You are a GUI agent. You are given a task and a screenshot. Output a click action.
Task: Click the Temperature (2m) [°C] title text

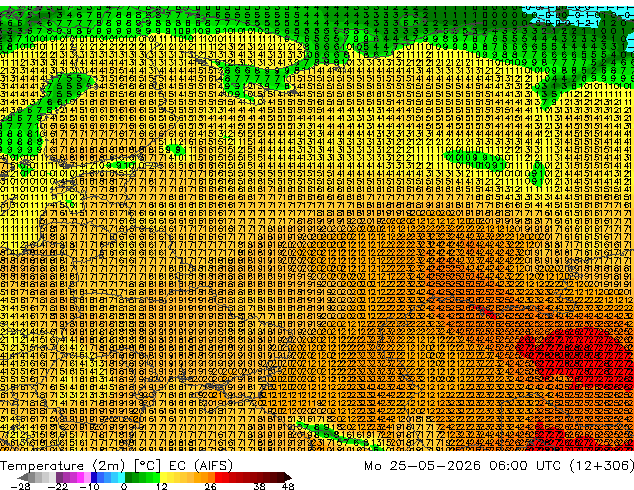80,466
